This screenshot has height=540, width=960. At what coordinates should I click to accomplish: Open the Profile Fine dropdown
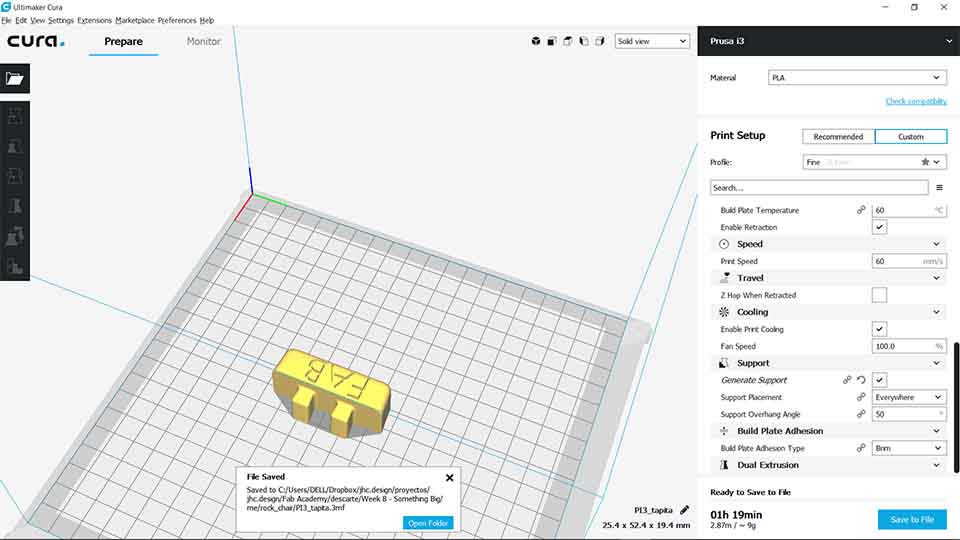click(874, 162)
